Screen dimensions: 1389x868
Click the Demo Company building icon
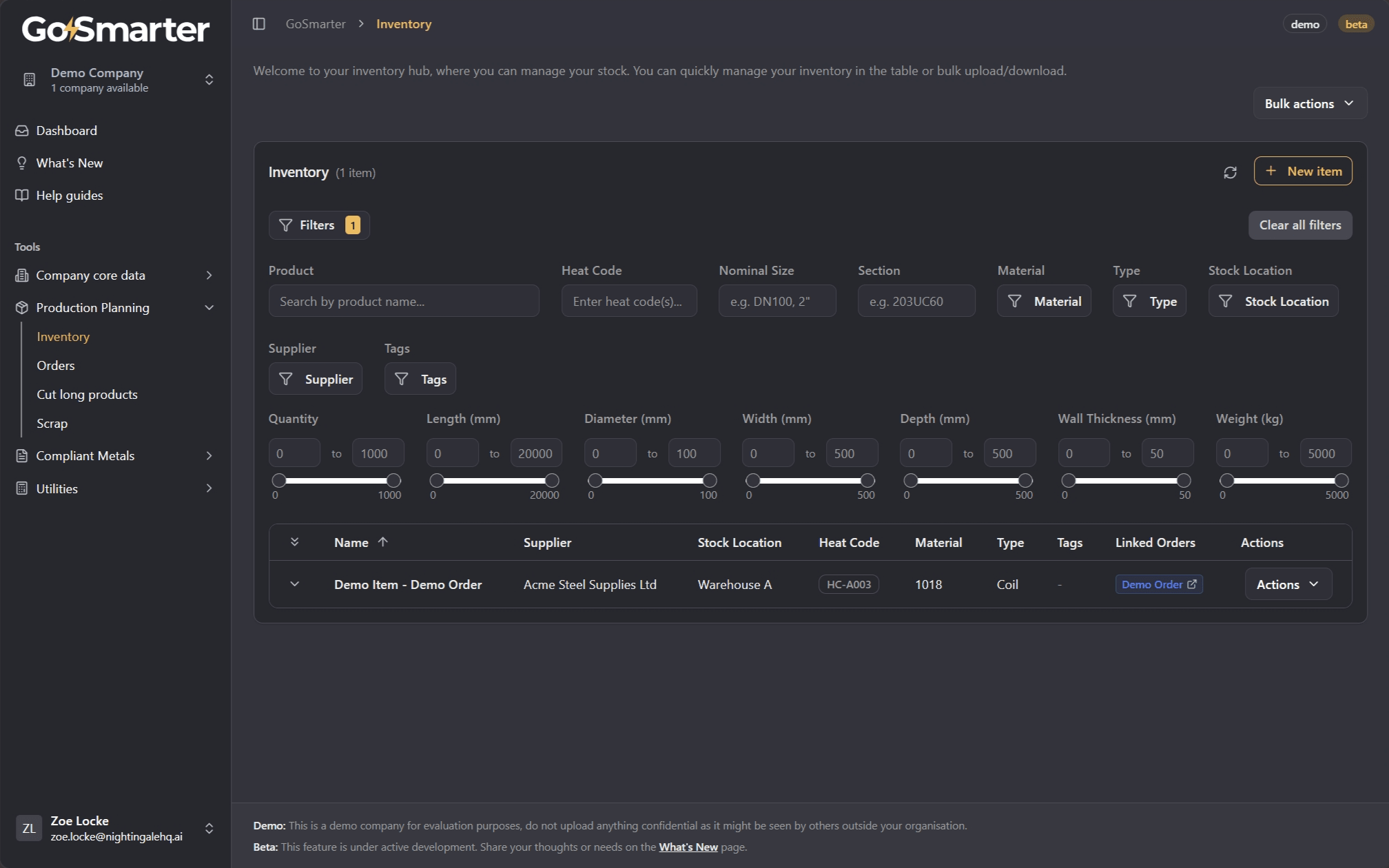(x=30, y=80)
